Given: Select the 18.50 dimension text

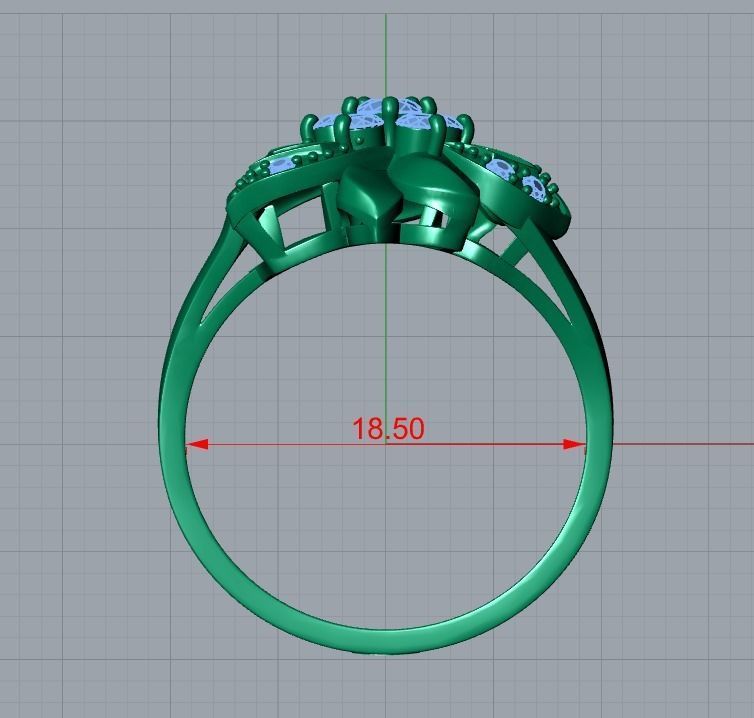Looking at the screenshot, I should pos(389,428).
